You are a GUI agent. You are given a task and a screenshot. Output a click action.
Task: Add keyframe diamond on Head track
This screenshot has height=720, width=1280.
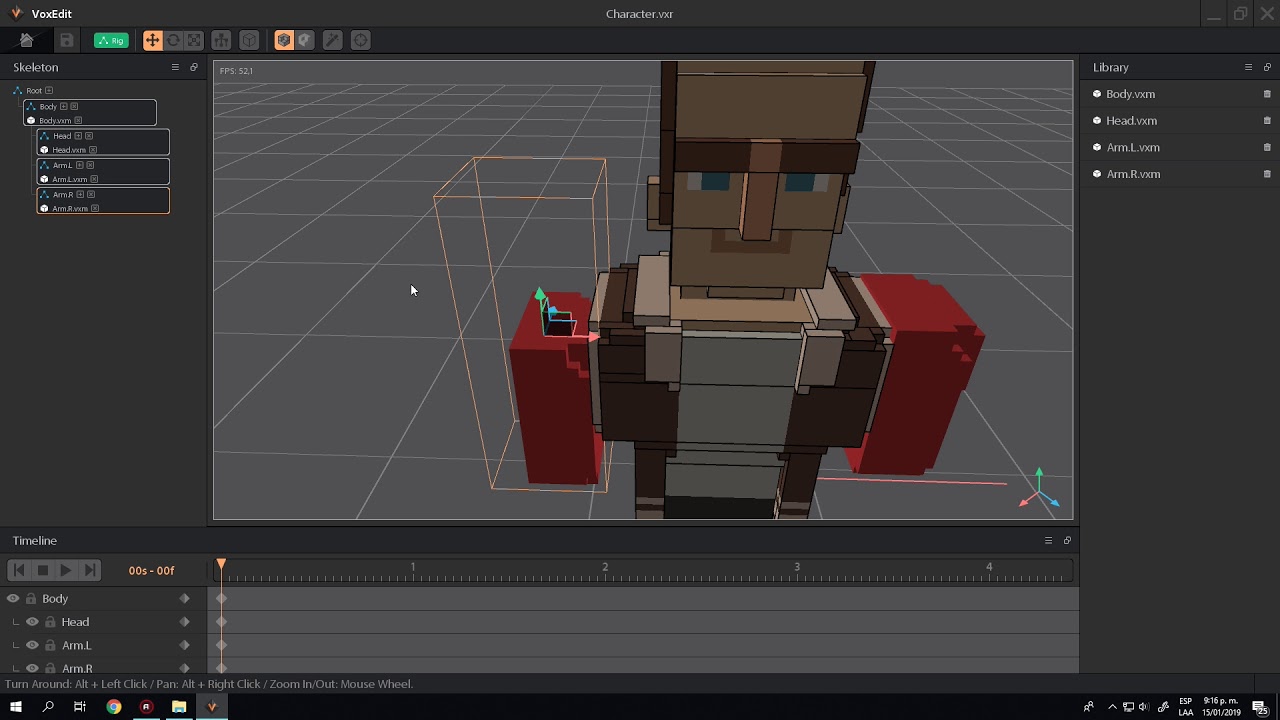point(184,622)
